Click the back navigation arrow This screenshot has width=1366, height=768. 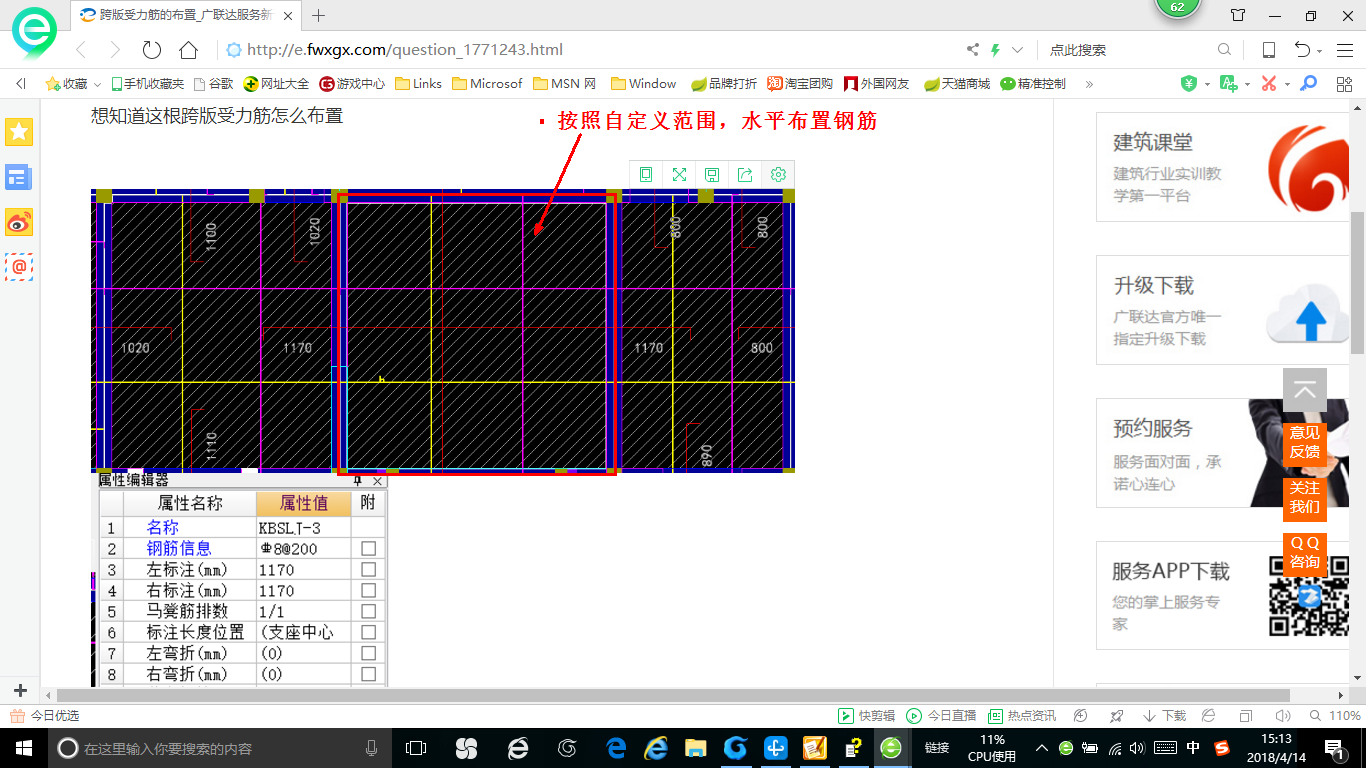point(81,50)
